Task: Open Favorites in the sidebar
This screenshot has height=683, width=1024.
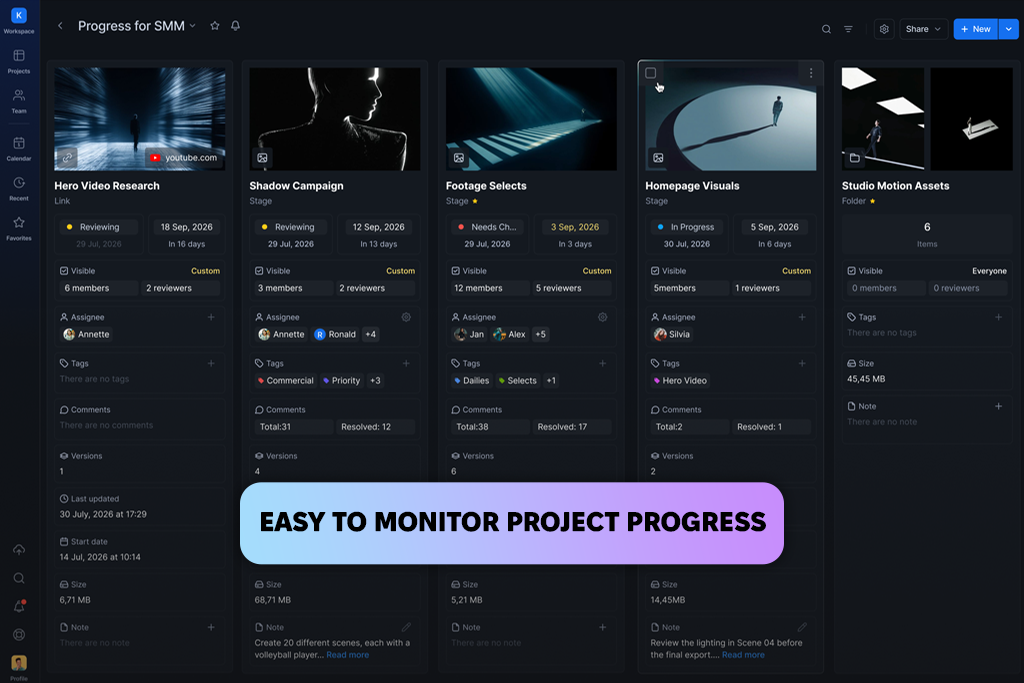Action: pos(19,228)
